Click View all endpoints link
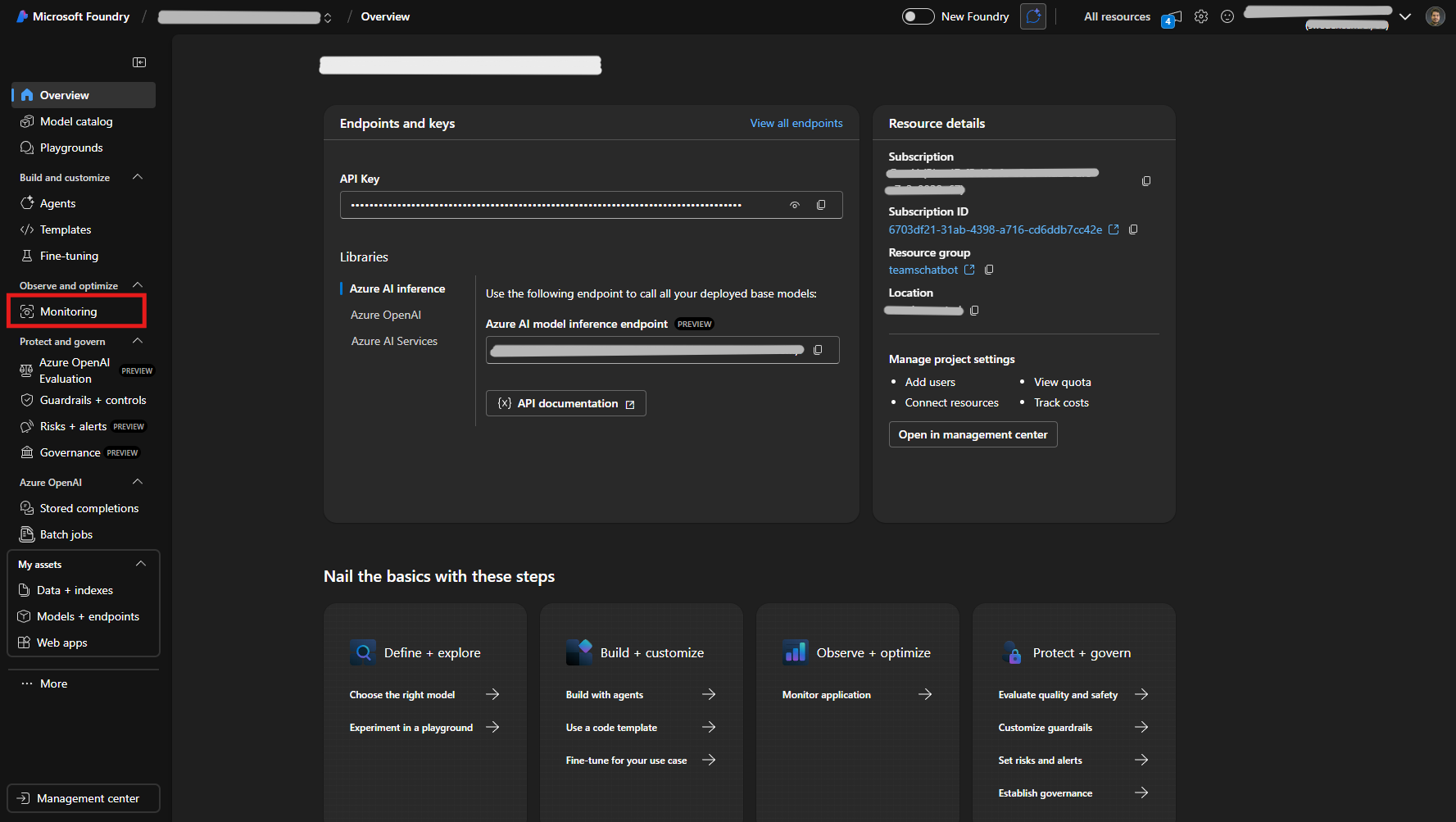Viewport: 1456px width, 822px height. coord(796,123)
